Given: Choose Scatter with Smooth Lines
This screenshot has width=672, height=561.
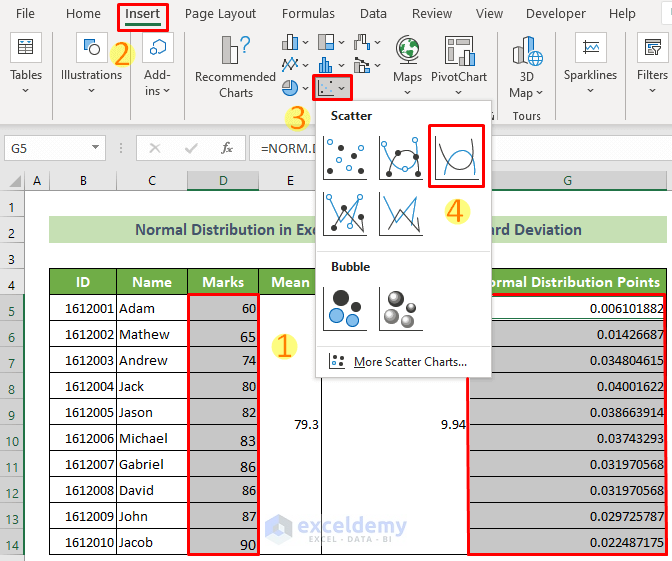Looking at the screenshot, I should pos(456,157).
